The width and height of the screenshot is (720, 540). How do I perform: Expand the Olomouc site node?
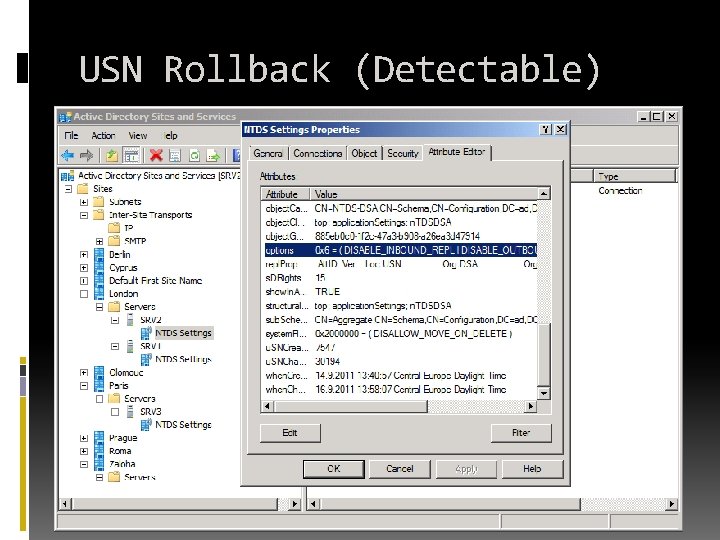pyautogui.click(x=84, y=372)
